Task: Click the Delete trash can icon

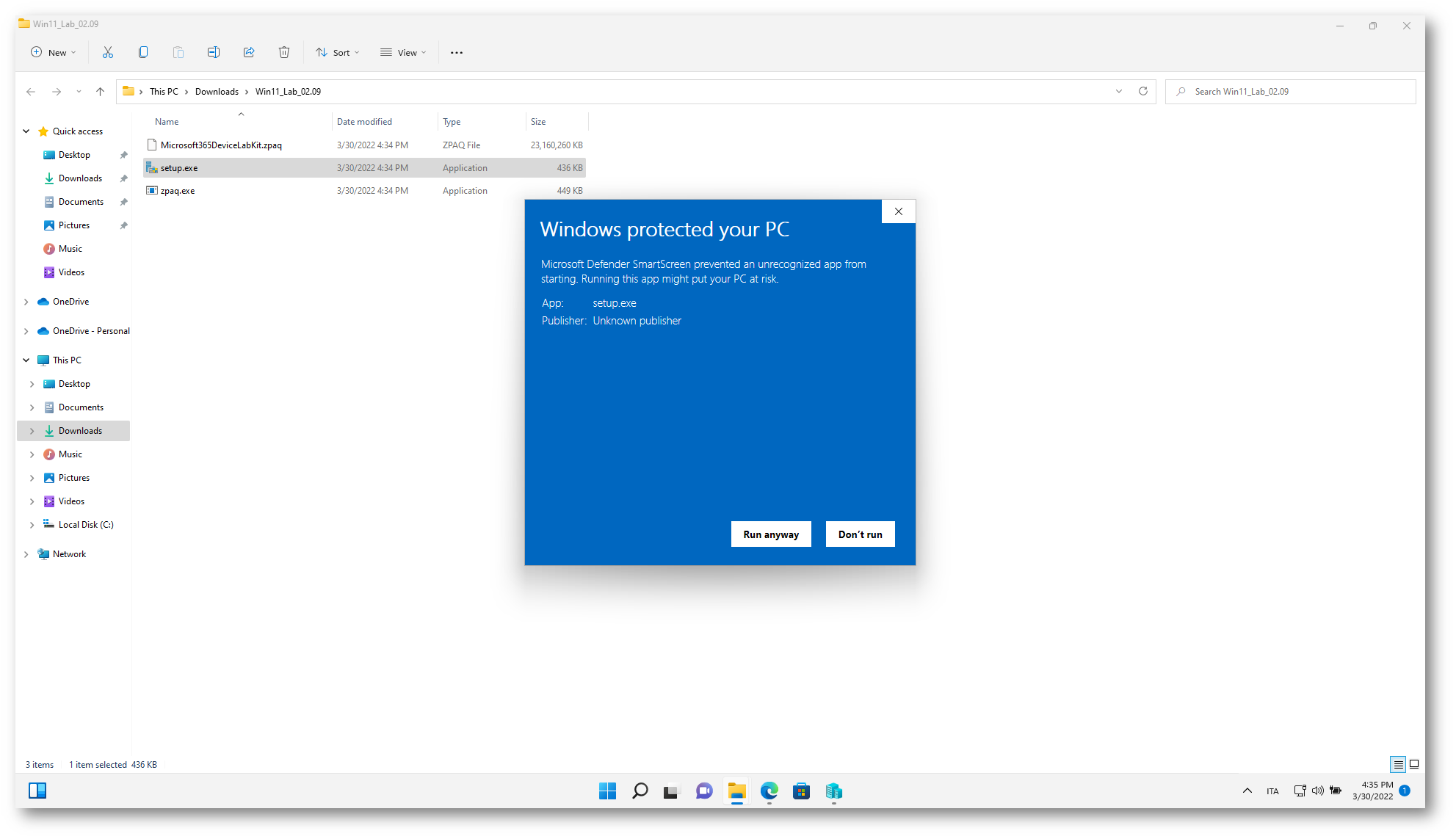Action: pyautogui.click(x=284, y=52)
